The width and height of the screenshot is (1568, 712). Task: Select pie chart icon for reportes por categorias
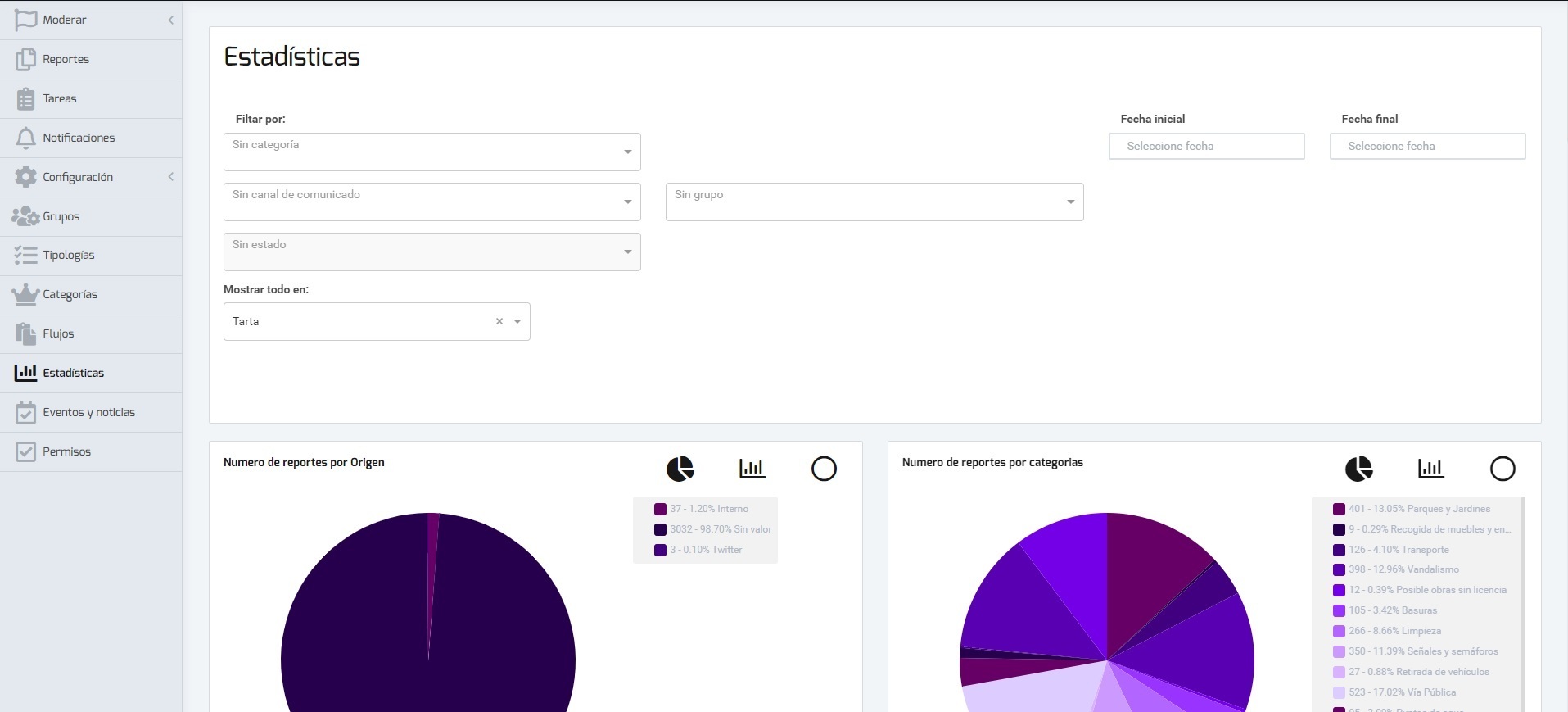click(1358, 469)
